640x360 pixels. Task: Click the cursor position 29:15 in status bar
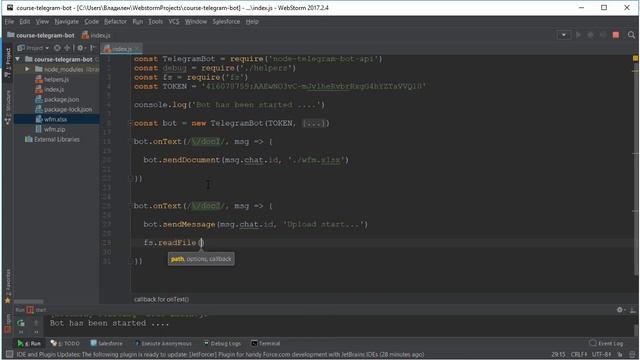(x=558, y=355)
